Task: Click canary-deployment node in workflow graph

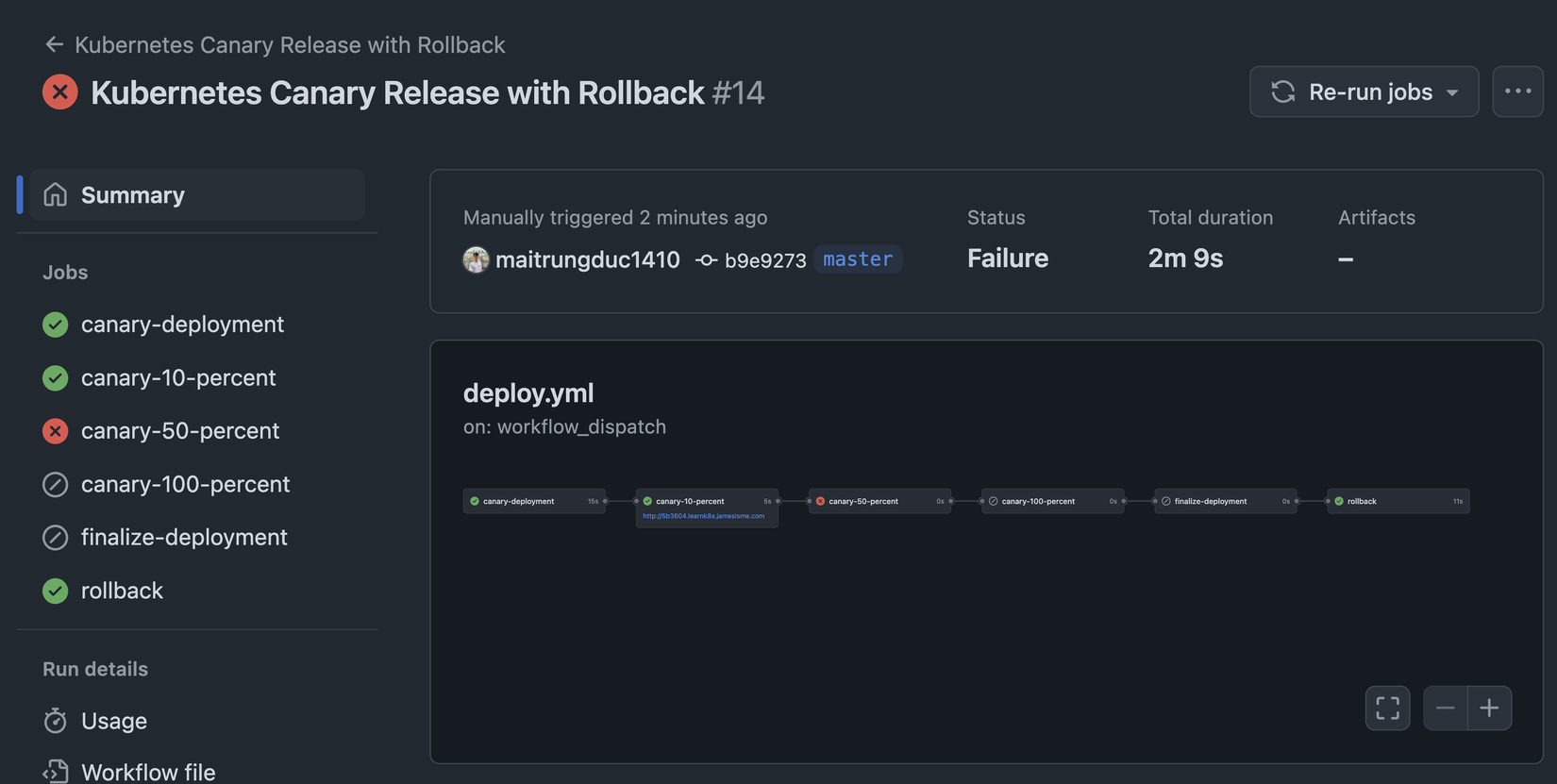Action: coord(535,501)
